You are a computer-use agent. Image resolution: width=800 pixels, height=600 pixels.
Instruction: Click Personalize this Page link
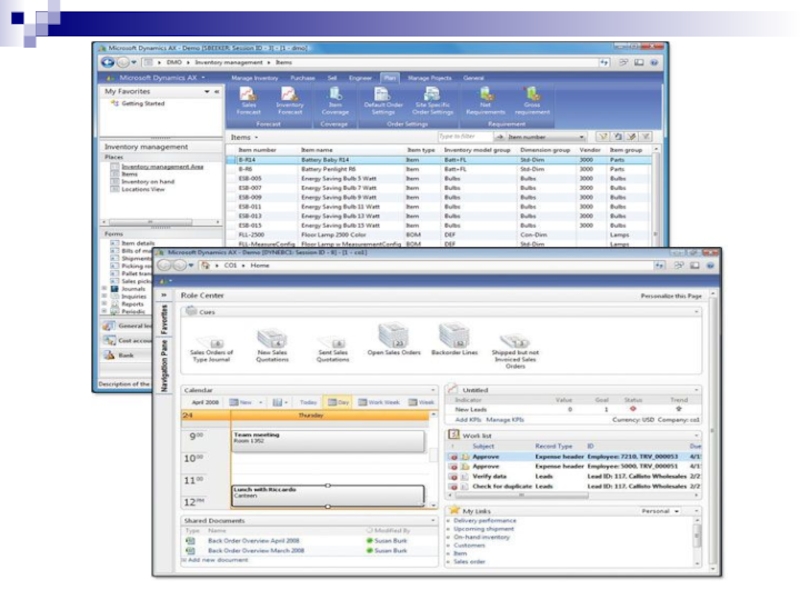tap(671, 296)
